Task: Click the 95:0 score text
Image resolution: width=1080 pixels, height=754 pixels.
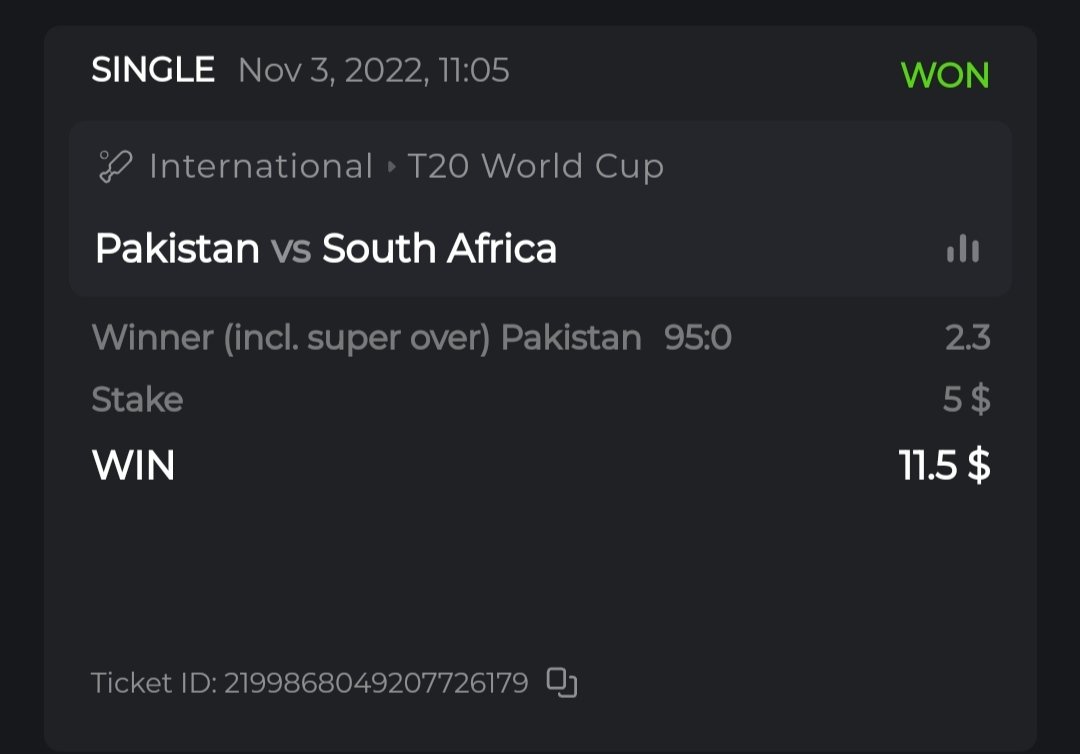Action: click(x=698, y=338)
